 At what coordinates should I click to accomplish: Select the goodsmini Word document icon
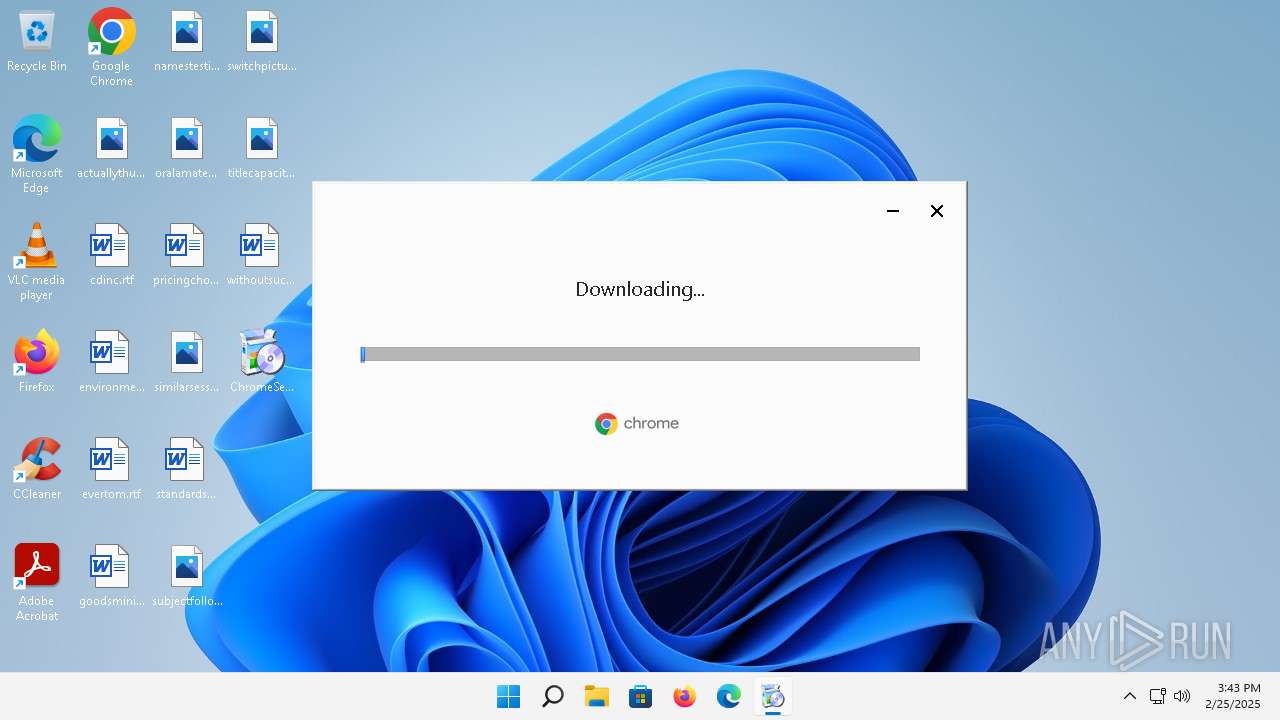111,576
